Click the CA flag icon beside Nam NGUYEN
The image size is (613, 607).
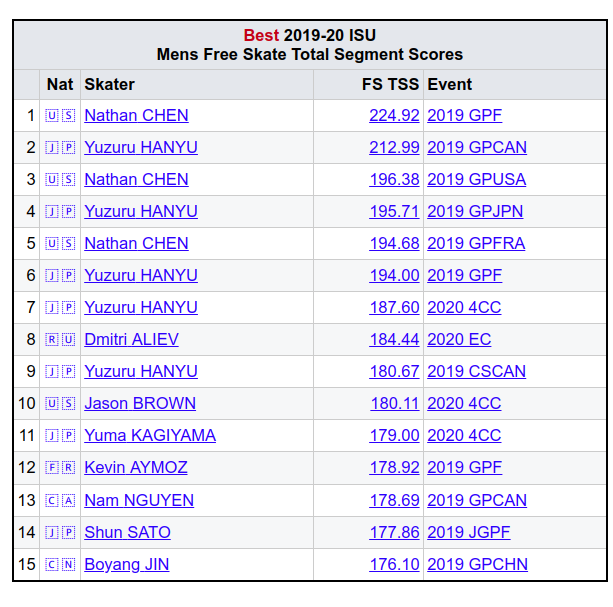click(60, 500)
